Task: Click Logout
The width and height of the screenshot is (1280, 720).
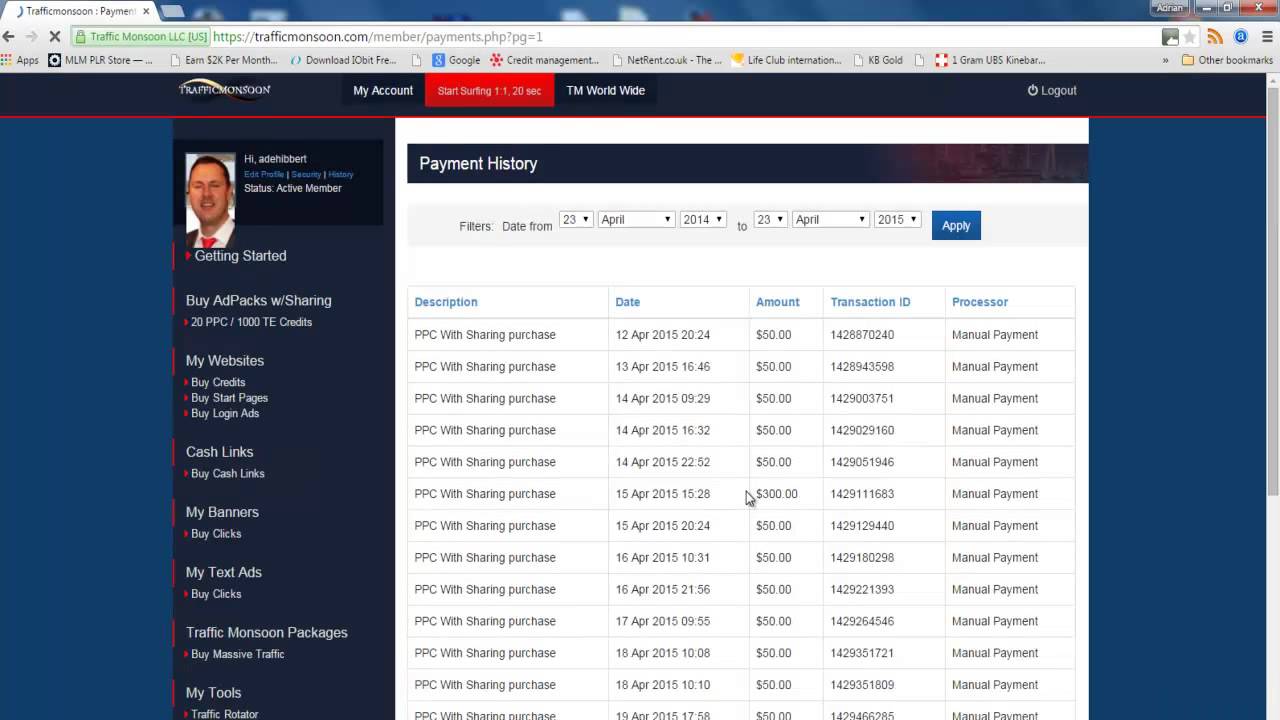Action: (1052, 90)
